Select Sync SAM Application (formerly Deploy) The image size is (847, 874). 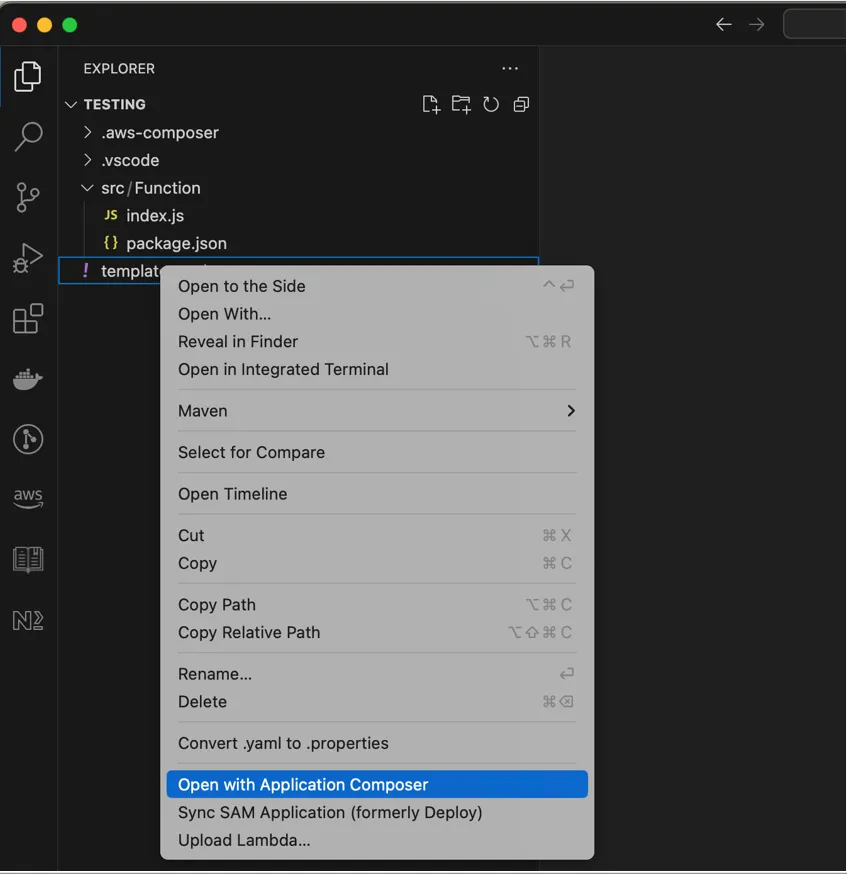(x=377, y=812)
